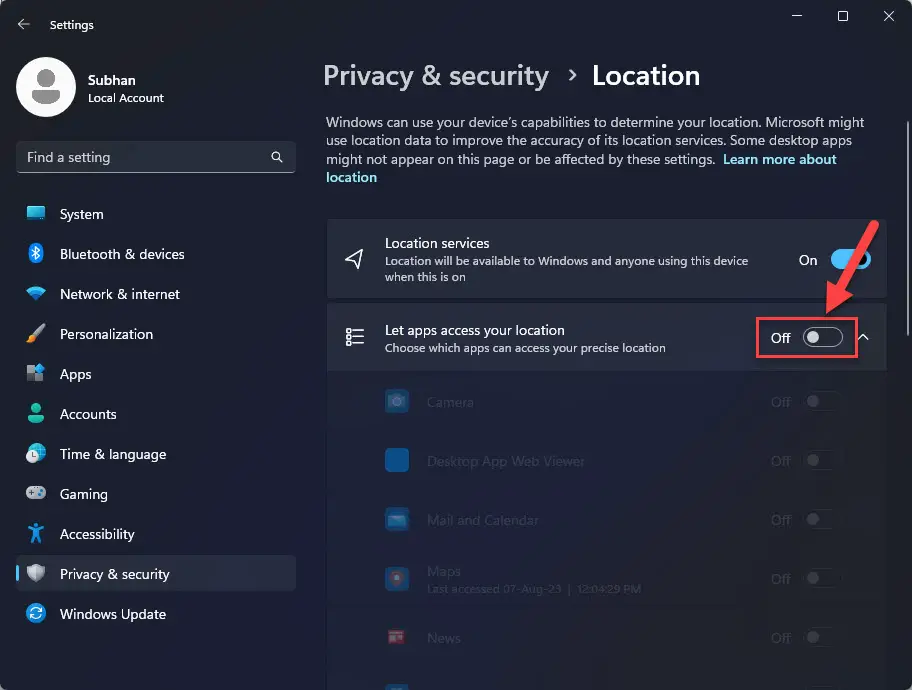The height and width of the screenshot is (690, 912).
Task: Click the Maps app icon
Action: tap(397, 579)
